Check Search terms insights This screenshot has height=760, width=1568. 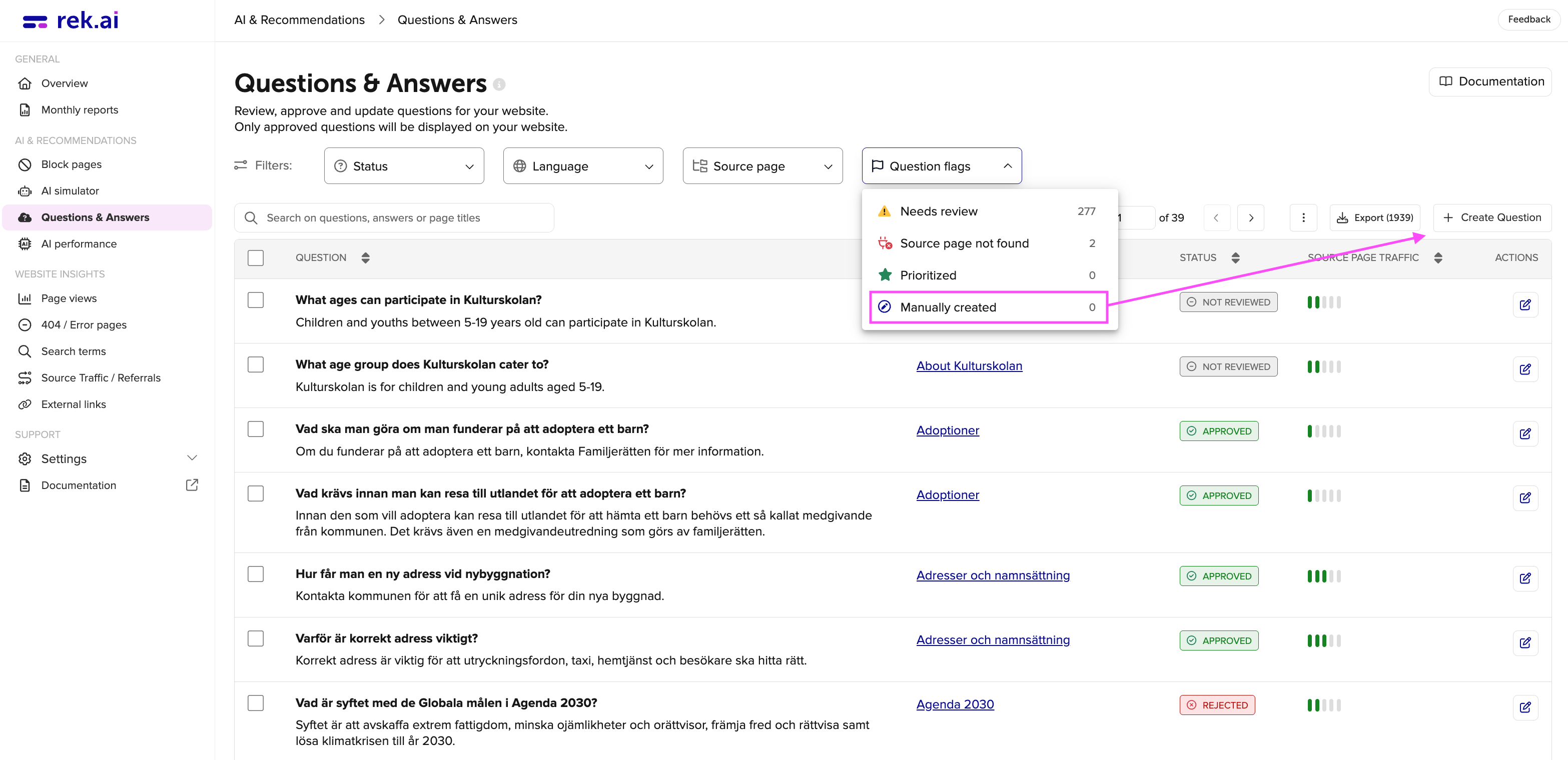[x=74, y=351]
